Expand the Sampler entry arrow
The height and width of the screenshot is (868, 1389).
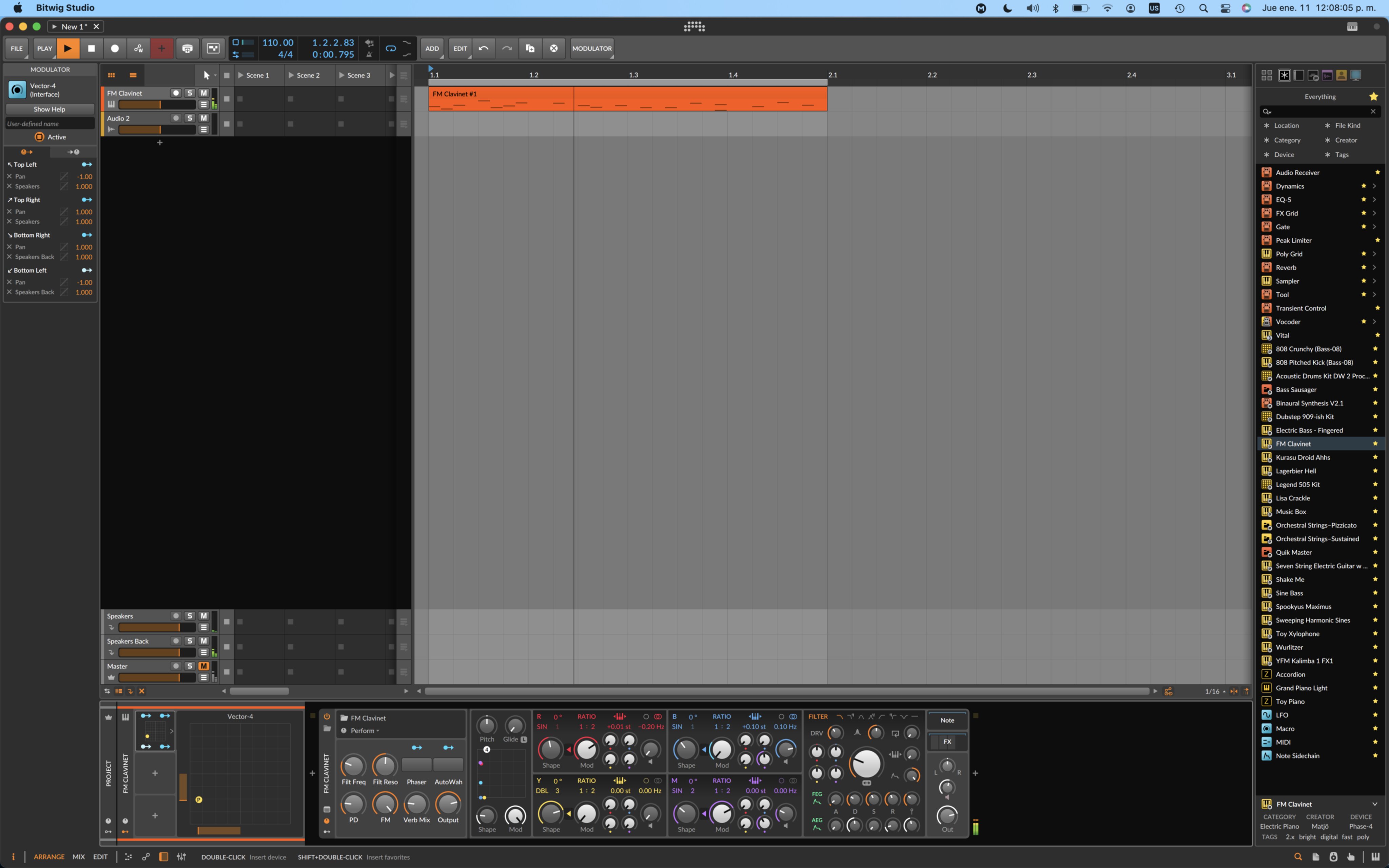tap(1374, 281)
